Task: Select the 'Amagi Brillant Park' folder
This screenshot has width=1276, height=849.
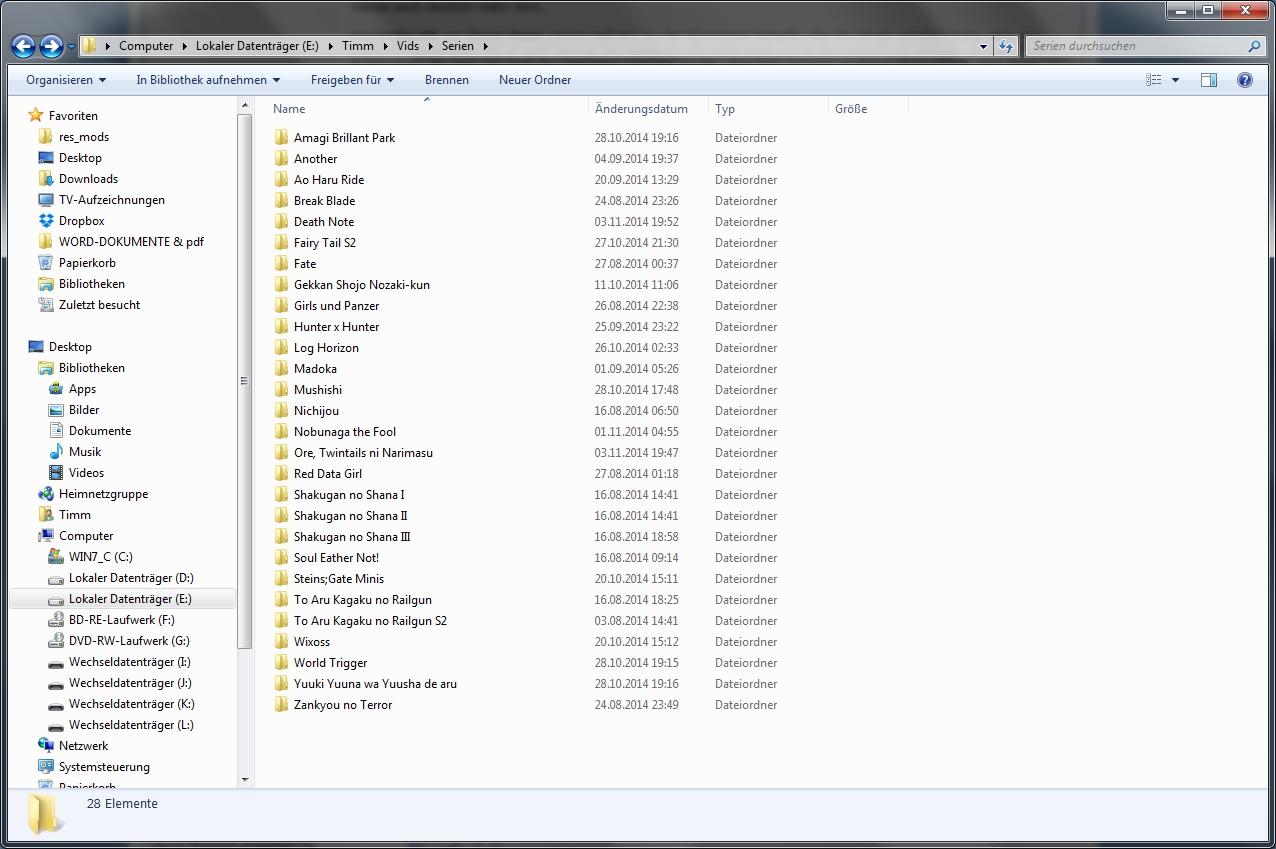Action: [344, 138]
